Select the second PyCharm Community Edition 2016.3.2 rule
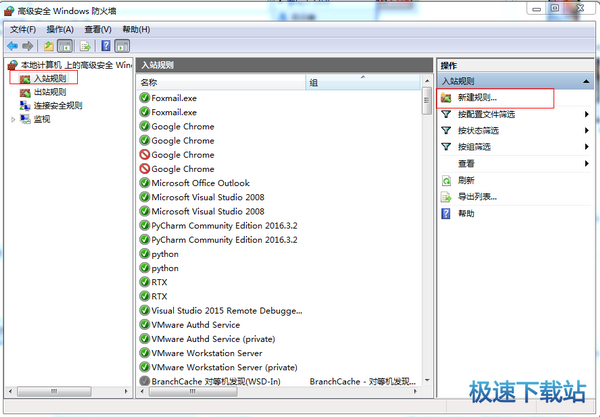Screen dimensions: 600x417 224,240
